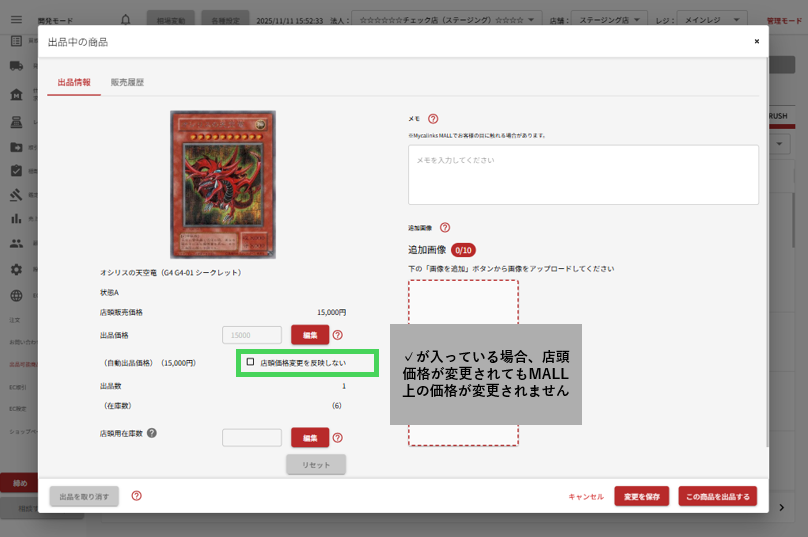Expand the 法人 corporation dropdown
Image resolution: width=808 pixels, height=537 pixels.
click(450, 19)
